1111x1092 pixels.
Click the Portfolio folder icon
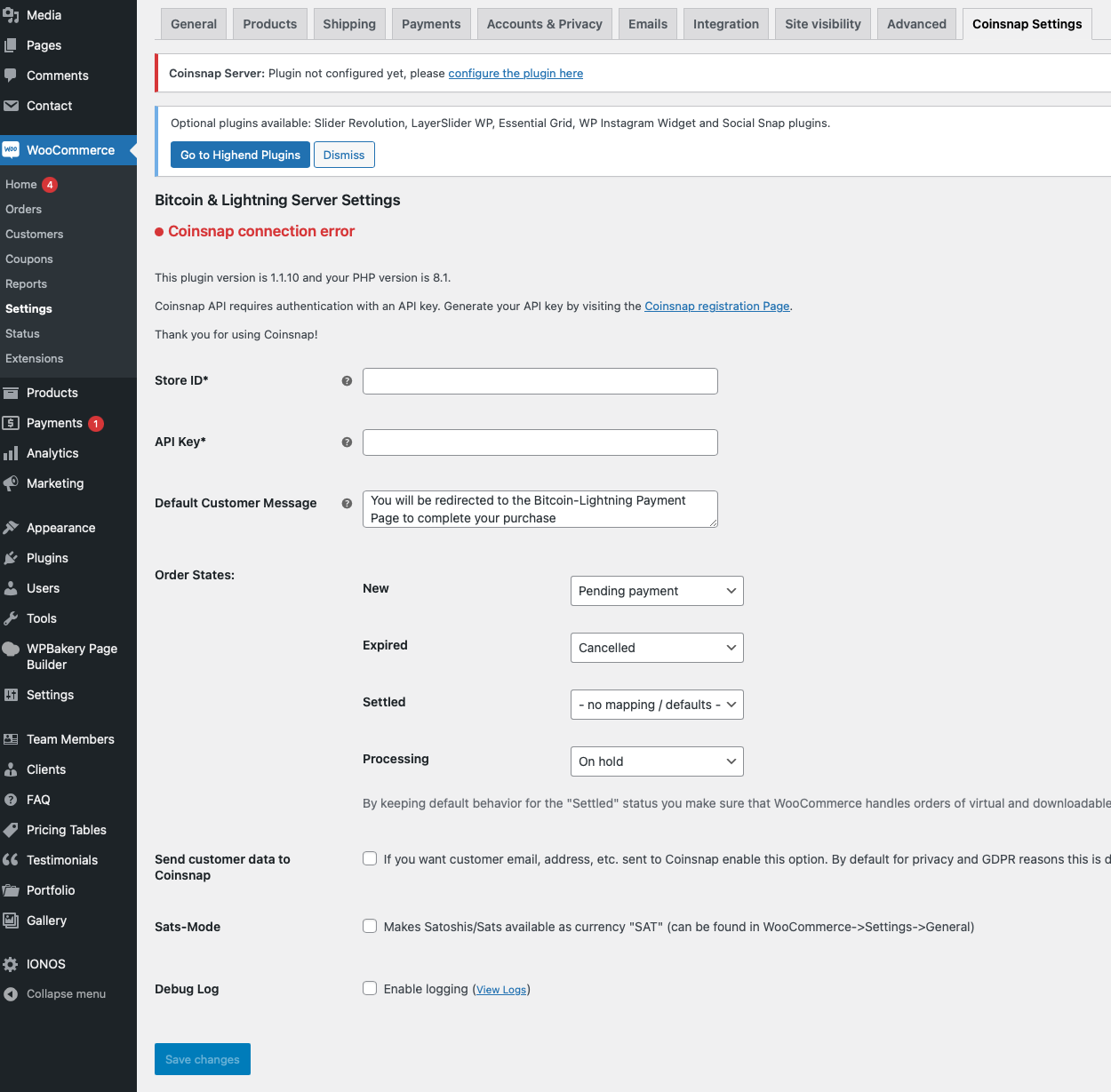click(x=11, y=890)
